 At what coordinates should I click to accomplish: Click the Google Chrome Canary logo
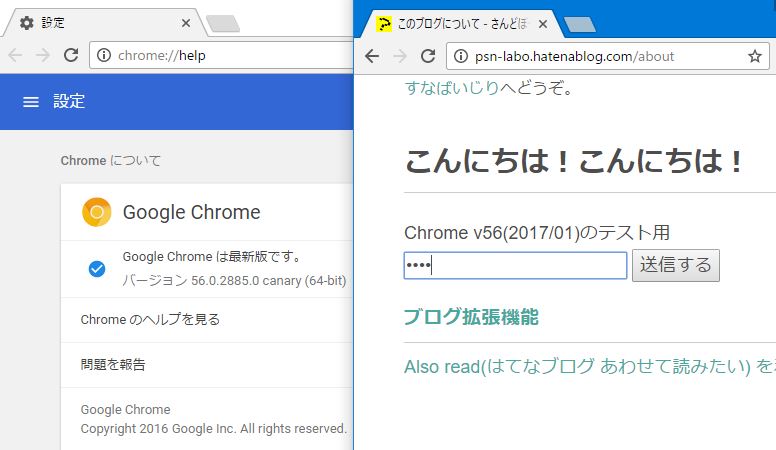click(97, 212)
